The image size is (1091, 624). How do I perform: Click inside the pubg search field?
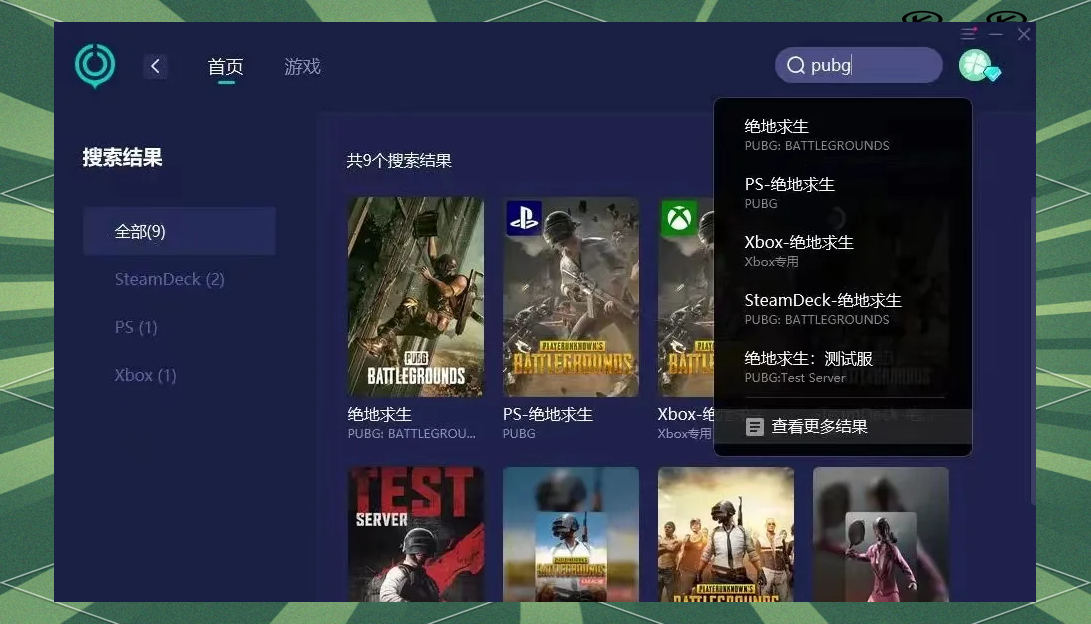[x=859, y=65]
